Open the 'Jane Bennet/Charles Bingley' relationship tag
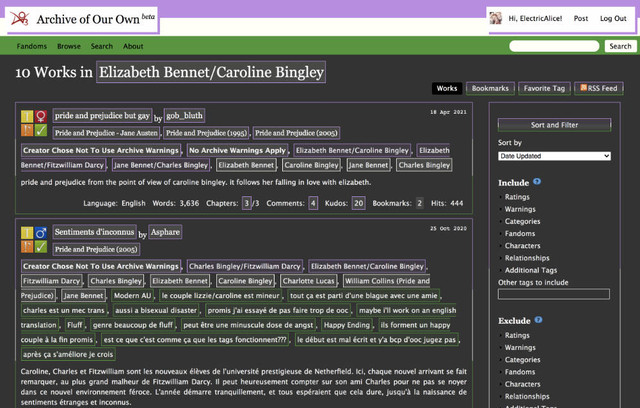Viewport: 640px width, 408px height. [x=161, y=165]
